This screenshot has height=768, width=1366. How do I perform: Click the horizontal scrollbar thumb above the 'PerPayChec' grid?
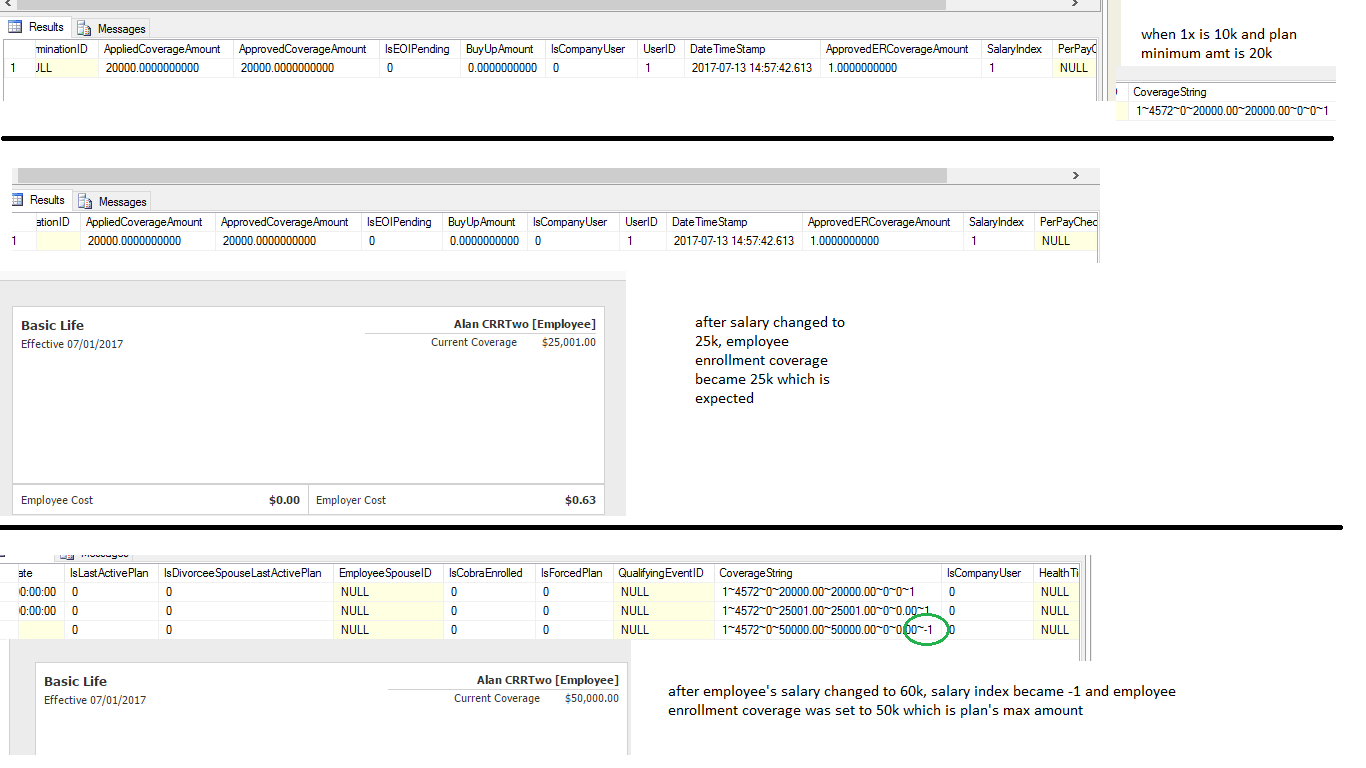(482, 175)
